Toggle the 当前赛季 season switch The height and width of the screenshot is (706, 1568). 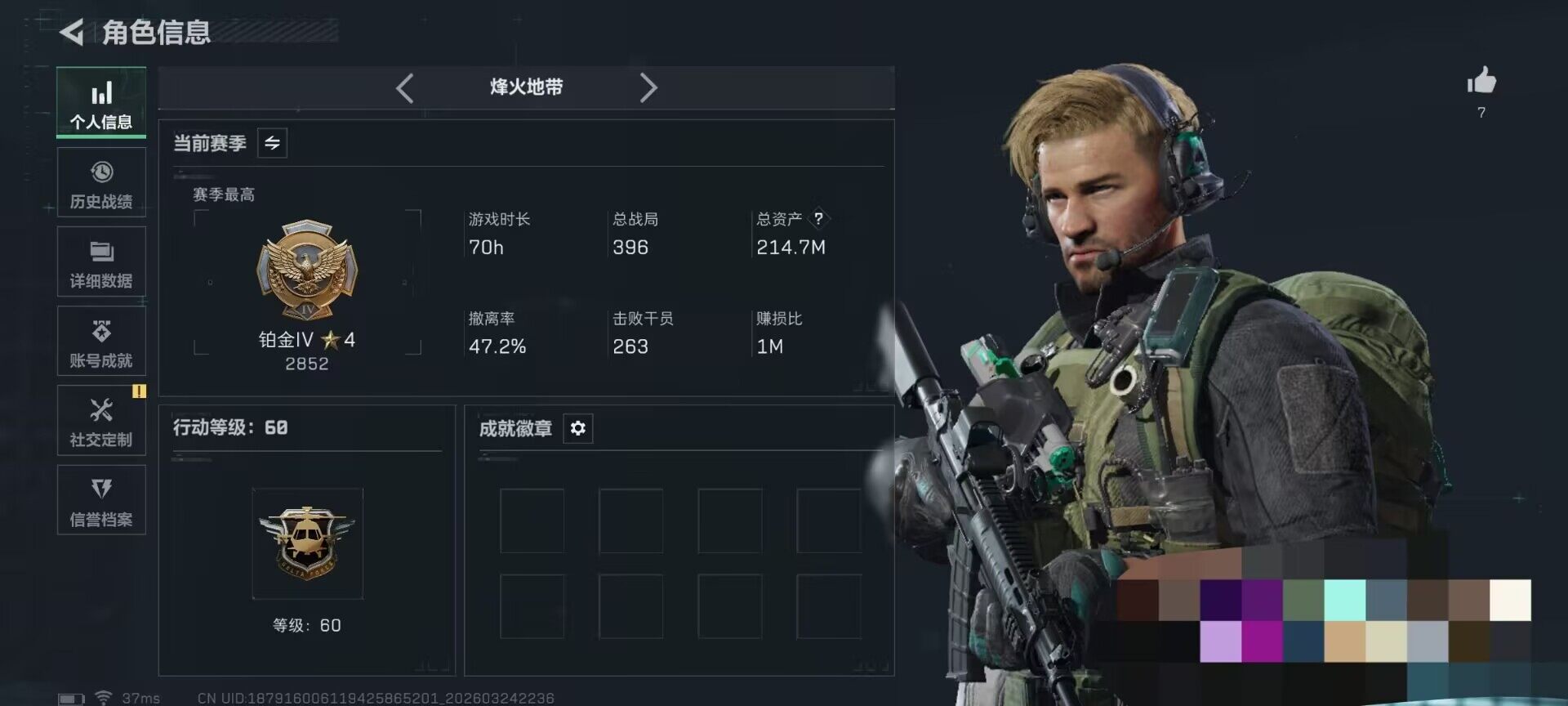(x=272, y=143)
